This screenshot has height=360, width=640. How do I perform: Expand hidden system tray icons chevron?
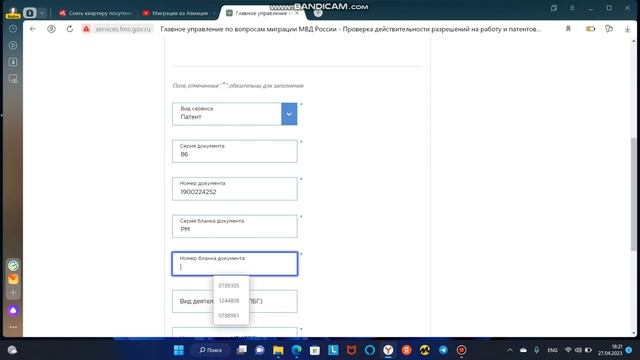(510, 350)
